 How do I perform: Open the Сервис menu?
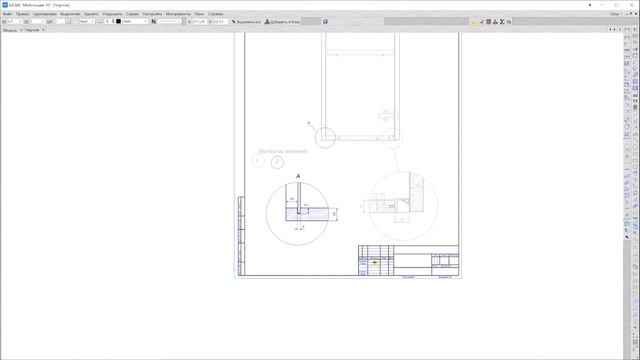click(x=133, y=14)
